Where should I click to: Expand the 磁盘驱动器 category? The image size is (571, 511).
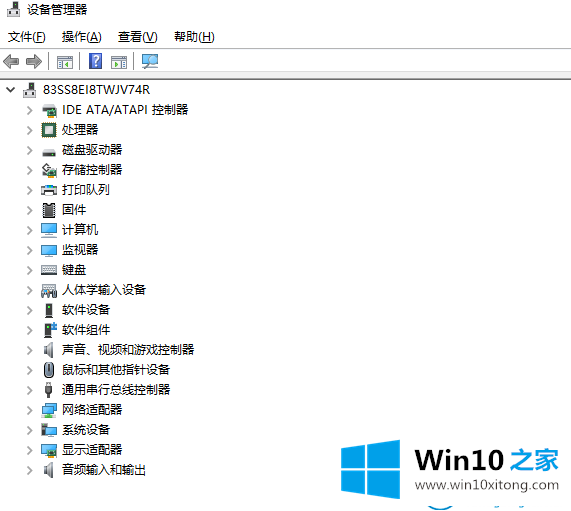click(30, 150)
